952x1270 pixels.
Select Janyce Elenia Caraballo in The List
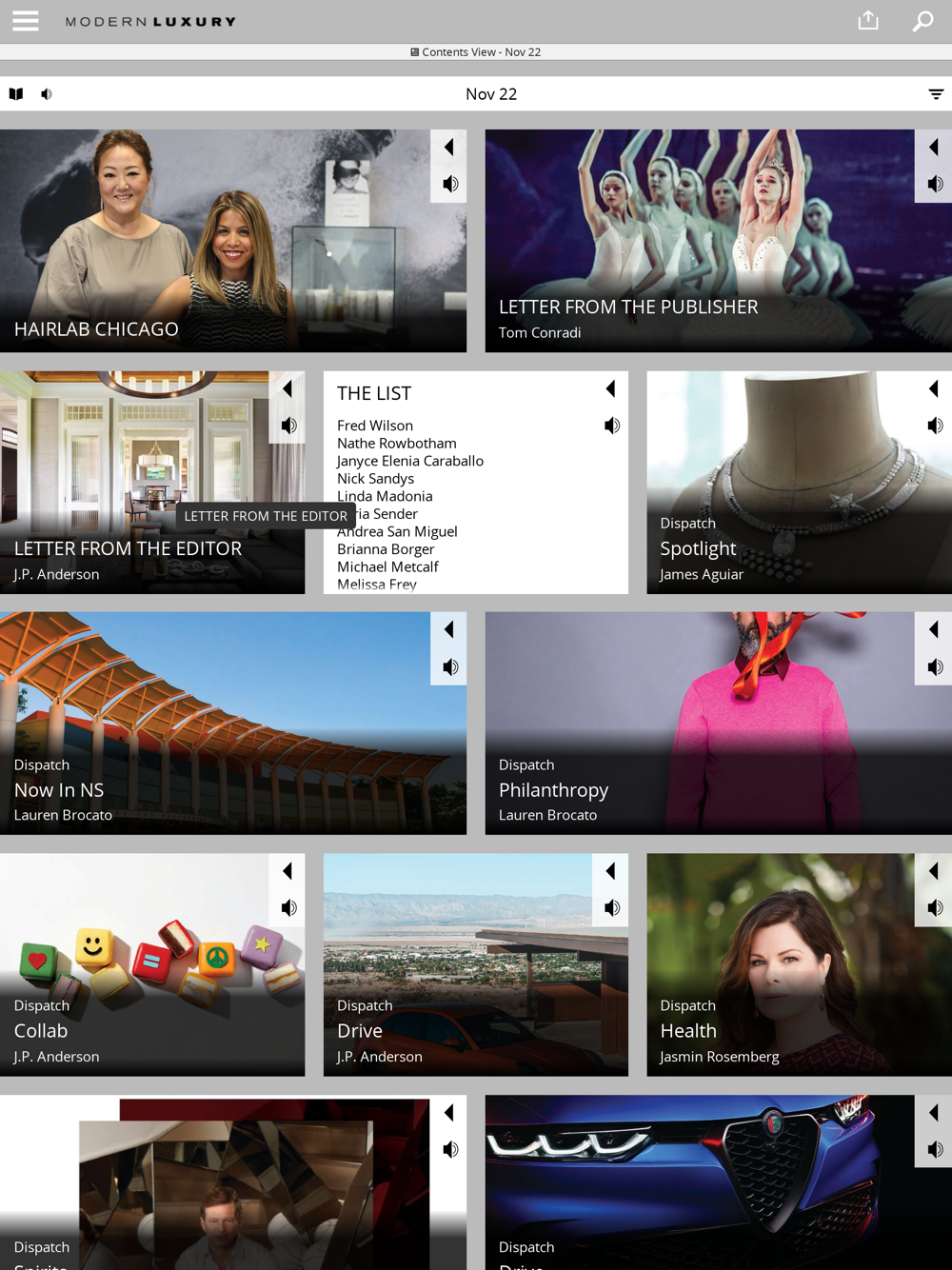point(410,461)
